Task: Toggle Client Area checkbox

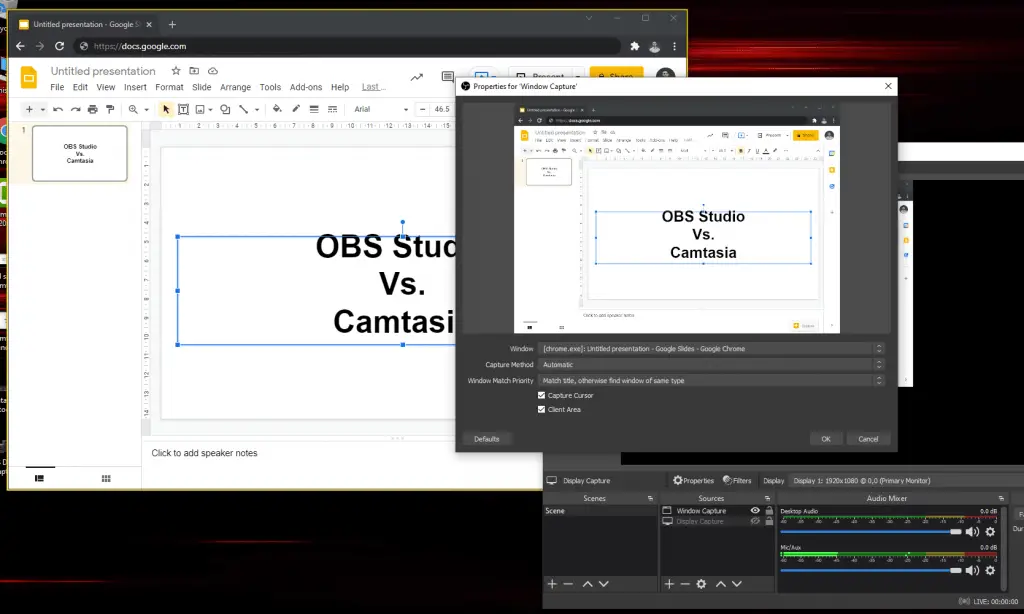Action: [541, 410]
